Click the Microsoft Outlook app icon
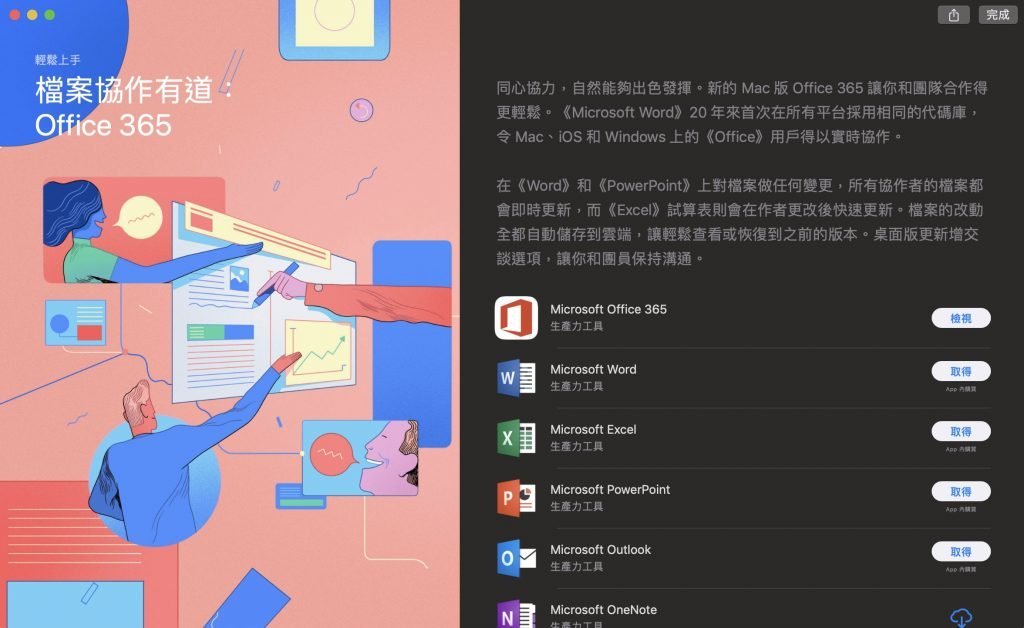The image size is (1024, 628). [516, 558]
